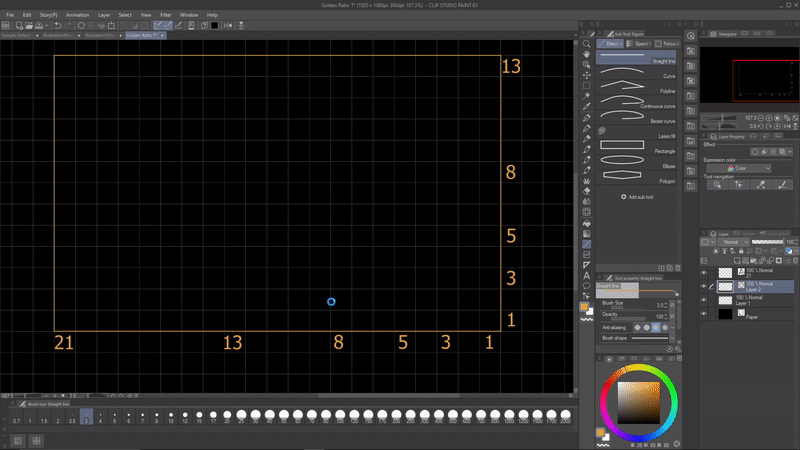Toggle snap to grid icon in command bar
The width and height of the screenshot is (800, 450).
point(179,26)
